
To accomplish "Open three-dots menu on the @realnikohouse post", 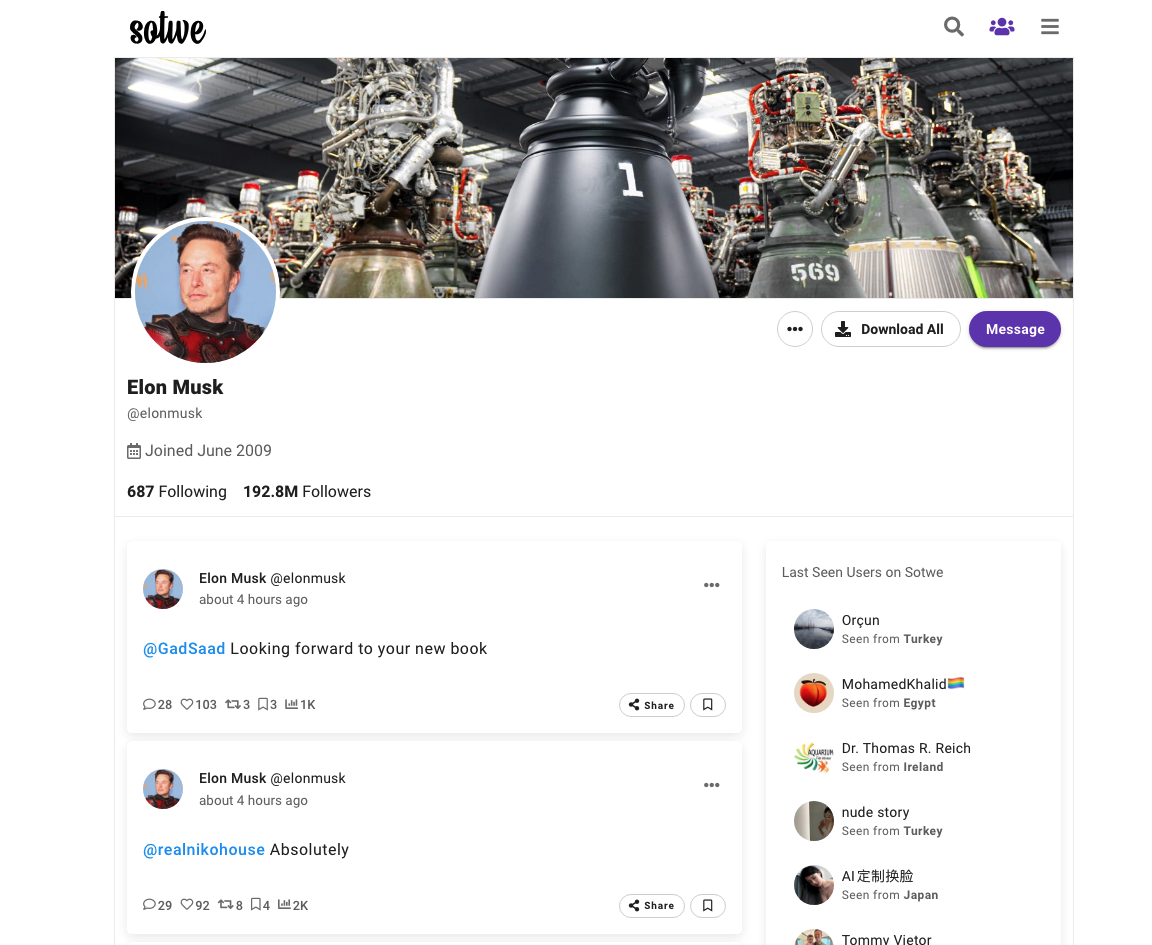I will 711,785.
